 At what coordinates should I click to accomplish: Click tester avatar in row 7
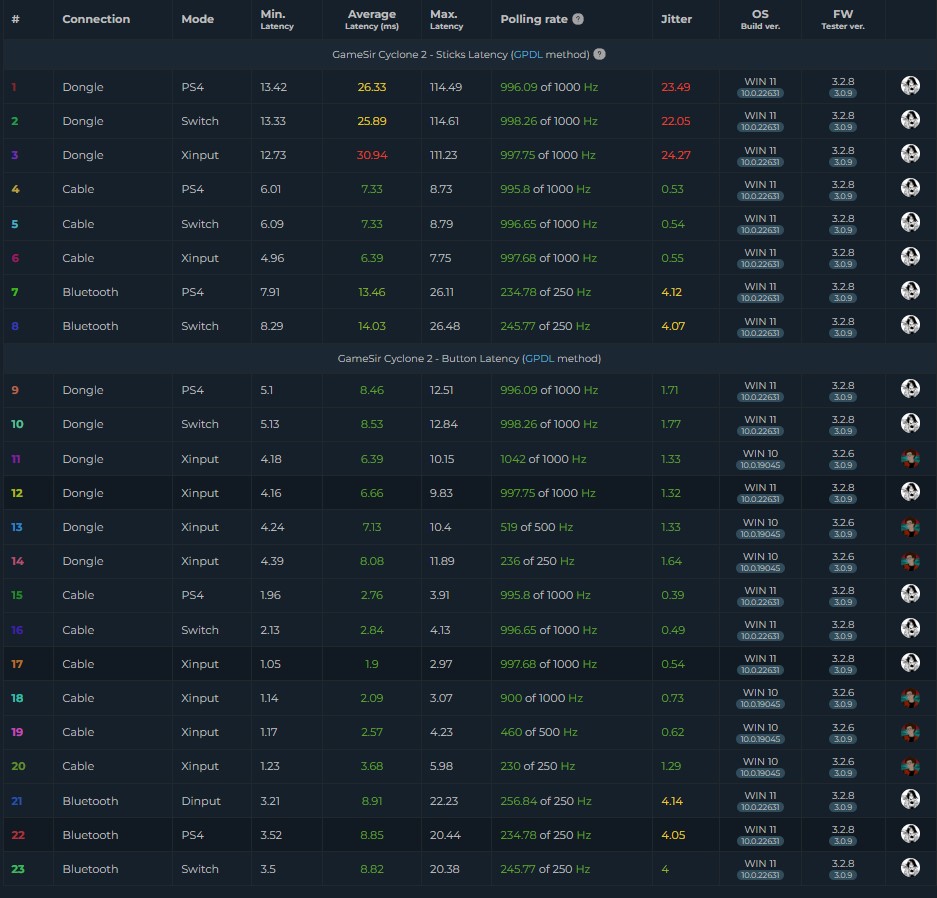click(910, 290)
